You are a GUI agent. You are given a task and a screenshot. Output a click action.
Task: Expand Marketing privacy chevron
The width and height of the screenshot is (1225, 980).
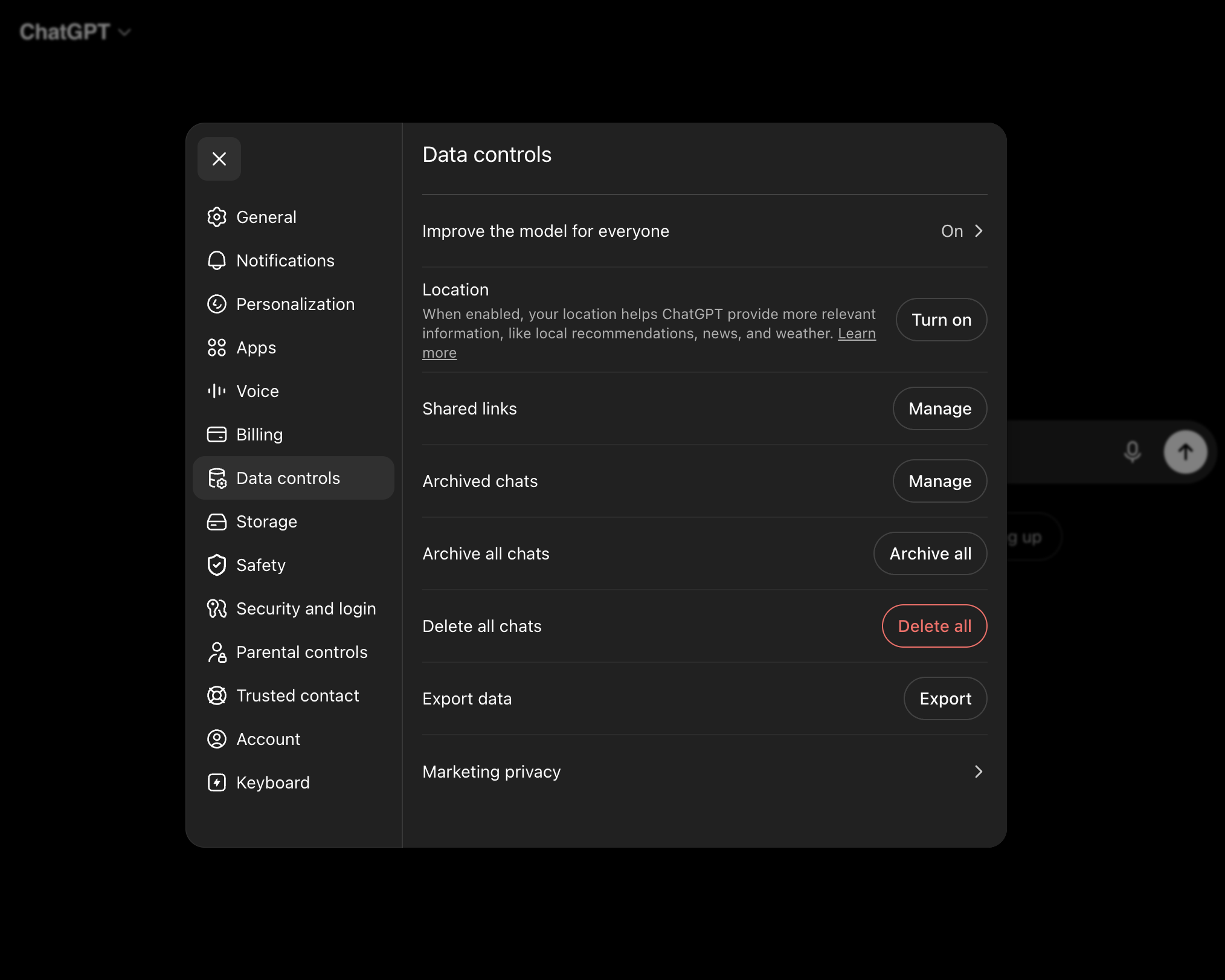click(x=979, y=772)
